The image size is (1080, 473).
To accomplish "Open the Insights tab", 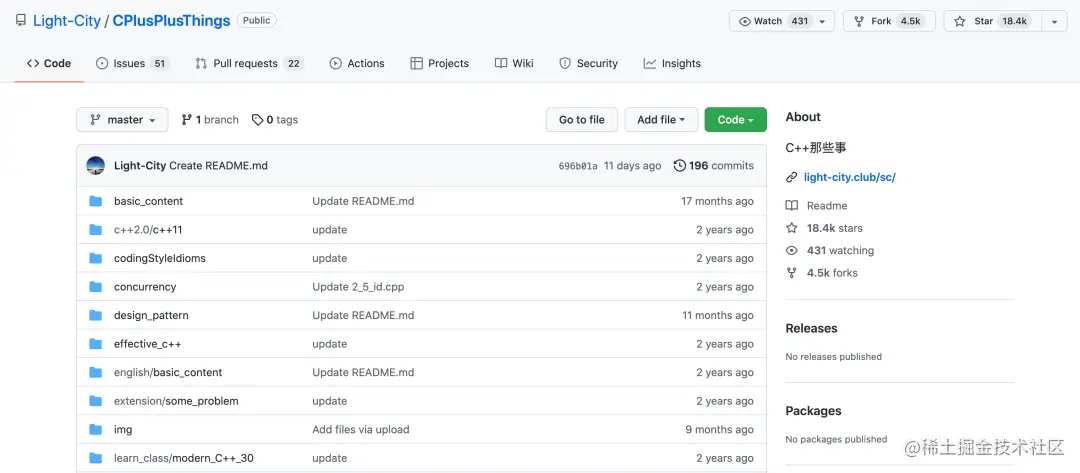I will pyautogui.click(x=672, y=63).
